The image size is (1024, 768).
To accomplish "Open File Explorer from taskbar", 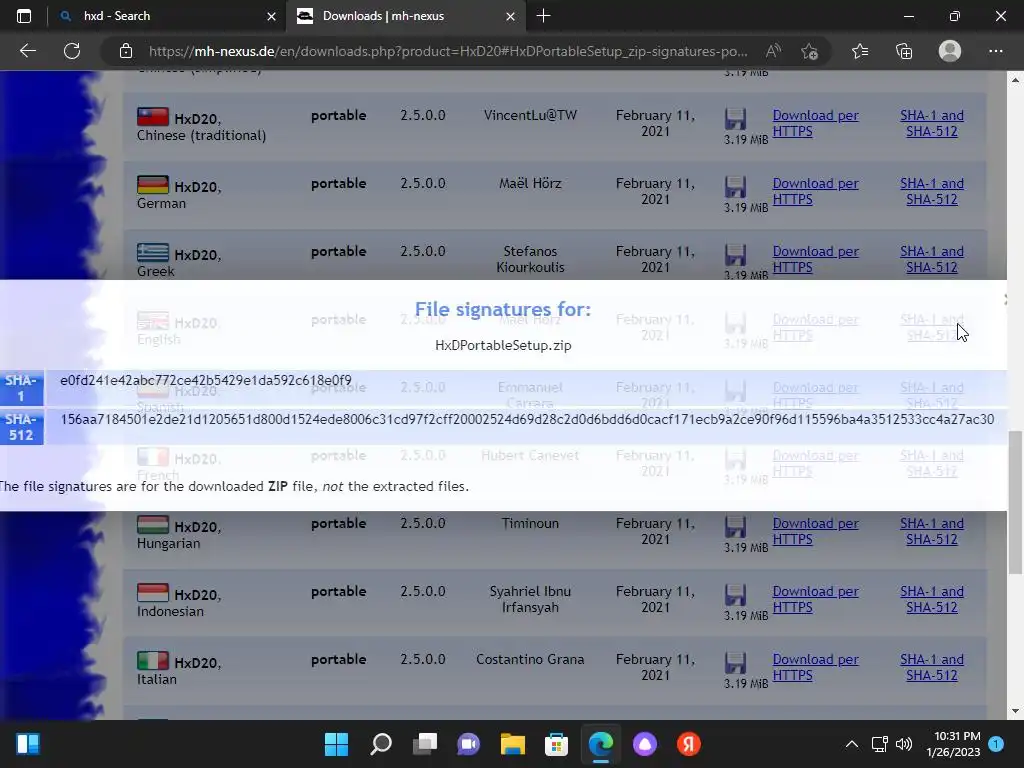I will (x=513, y=744).
